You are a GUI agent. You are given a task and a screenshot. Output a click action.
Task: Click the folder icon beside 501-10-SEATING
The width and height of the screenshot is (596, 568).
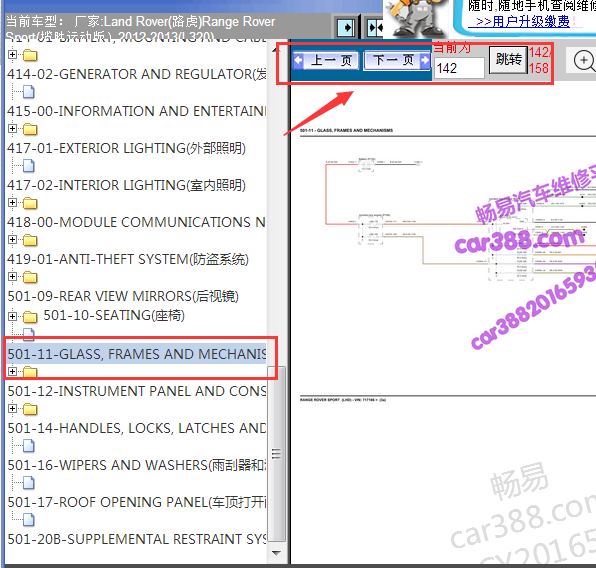30,317
